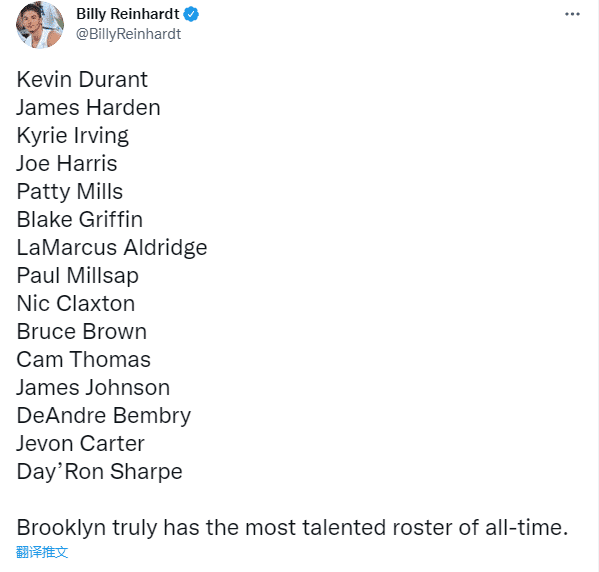Open the @BillyReinhardt handle link
Image resolution: width=599 pixels, height=572 pixels.
click(x=128, y=34)
